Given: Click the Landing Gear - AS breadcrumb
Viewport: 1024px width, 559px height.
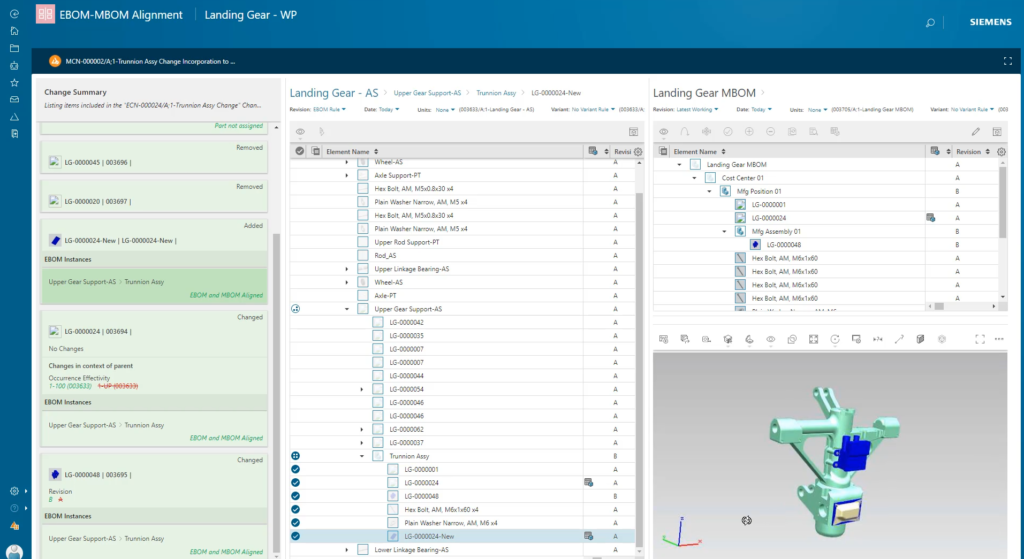Looking at the screenshot, I should pos(334,93).
